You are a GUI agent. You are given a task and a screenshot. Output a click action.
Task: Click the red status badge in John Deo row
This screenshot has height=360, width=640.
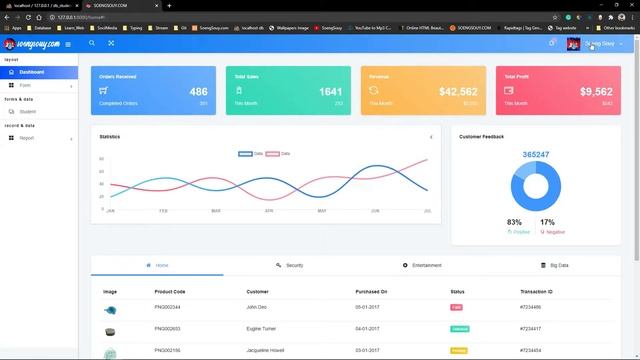tap(456, 307)
